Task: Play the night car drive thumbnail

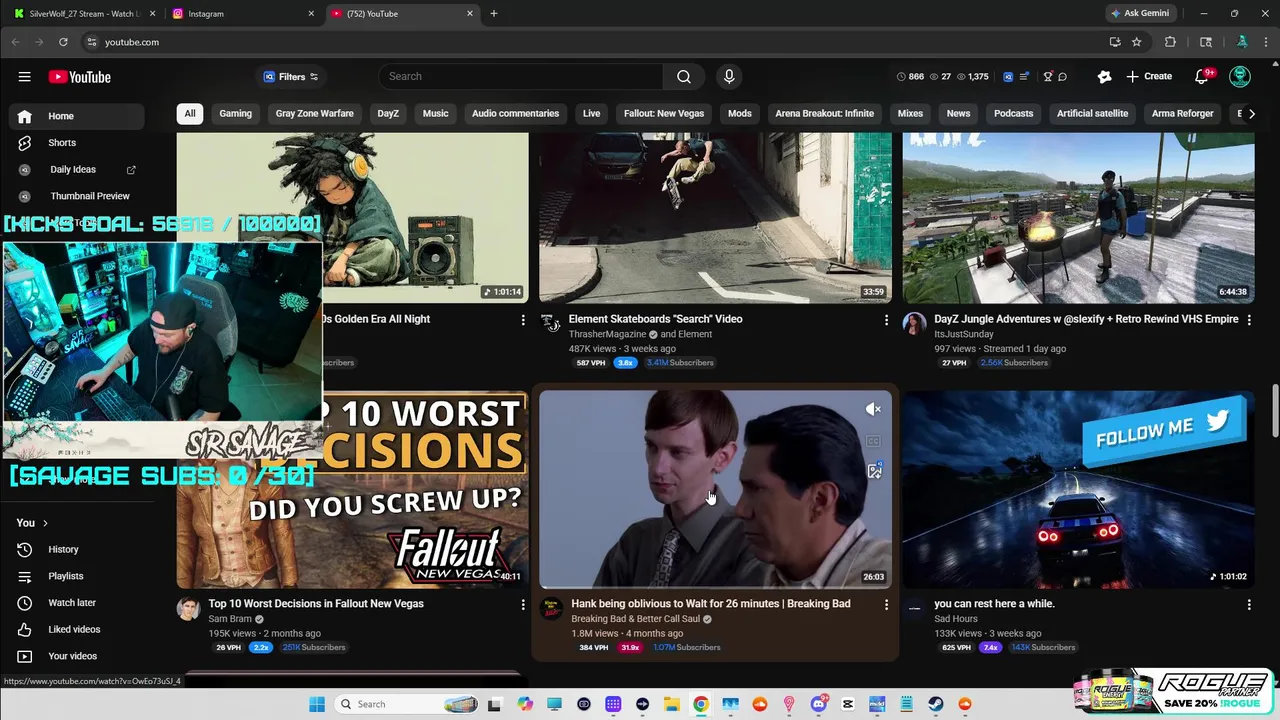Action: 1078,489
